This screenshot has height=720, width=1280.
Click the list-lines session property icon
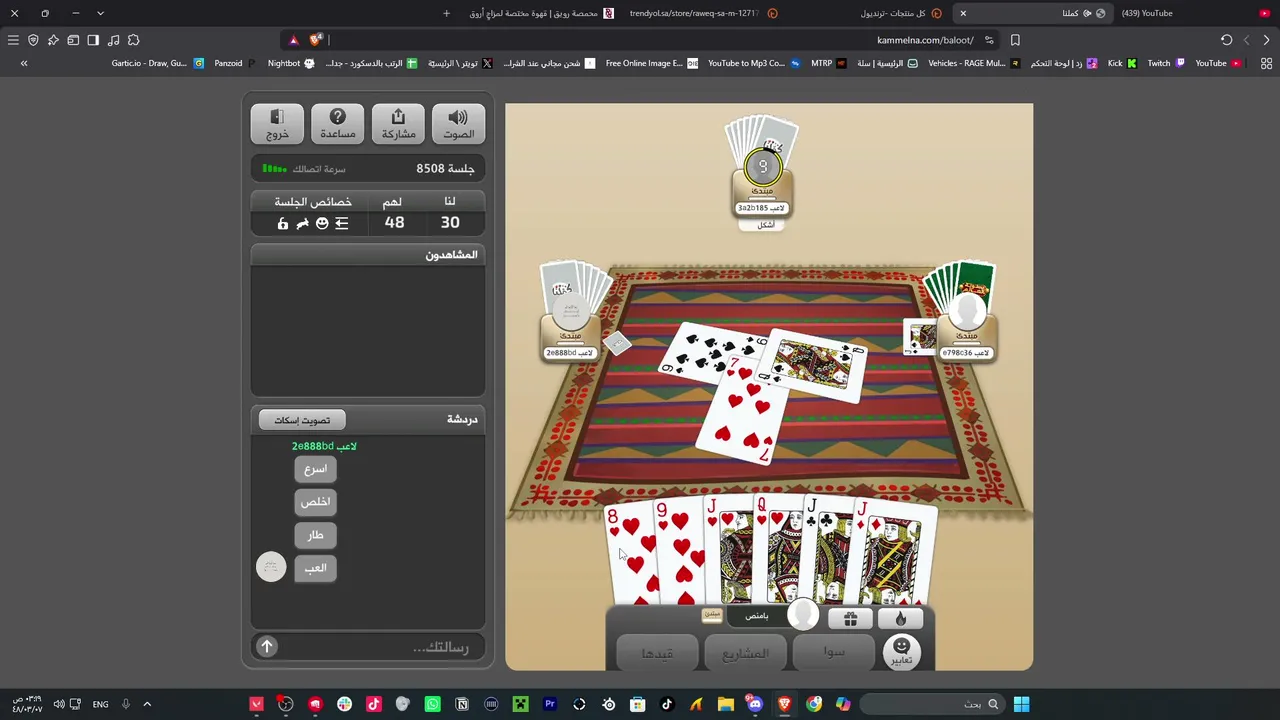click(342, 224)
